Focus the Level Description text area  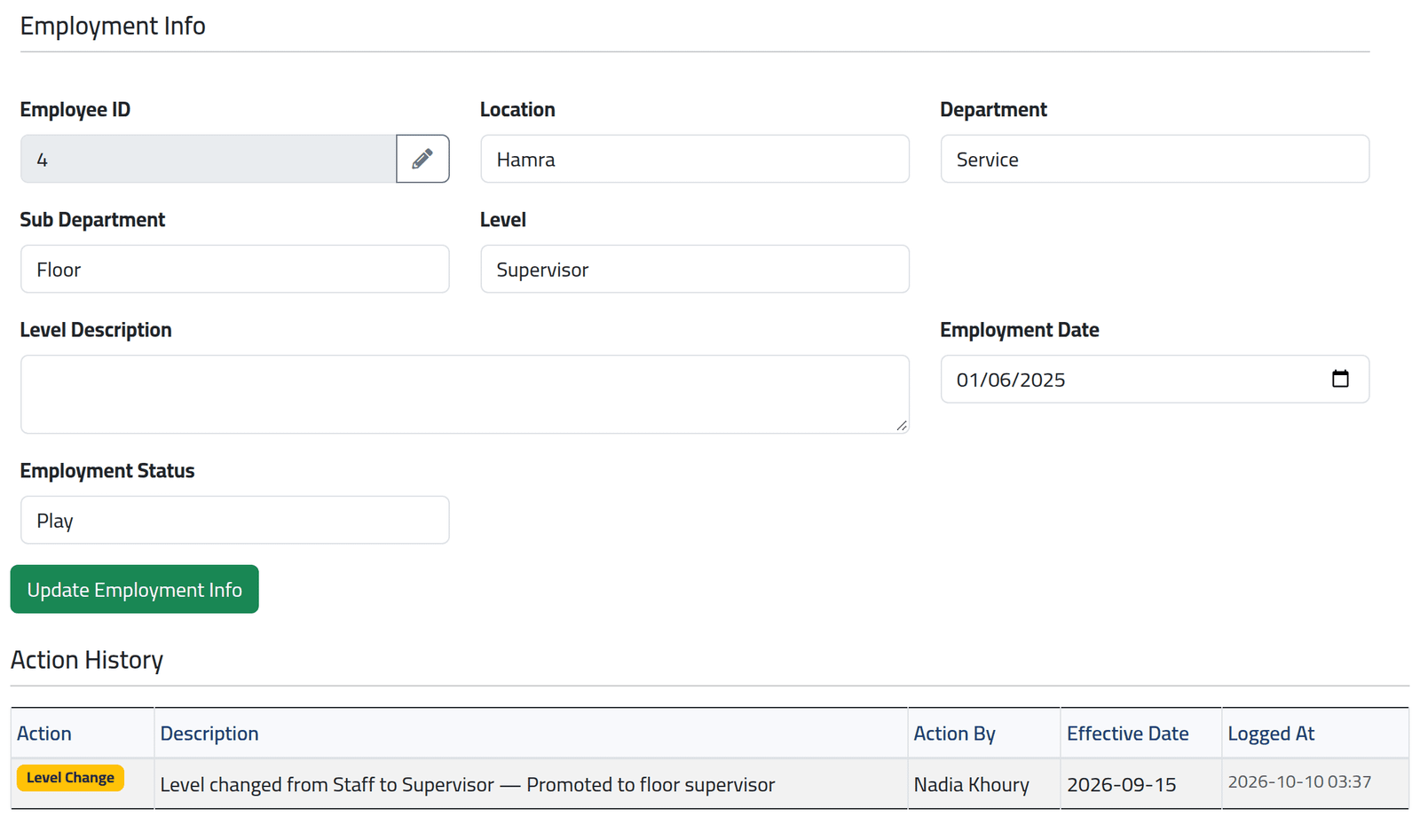tap(465, 395)
